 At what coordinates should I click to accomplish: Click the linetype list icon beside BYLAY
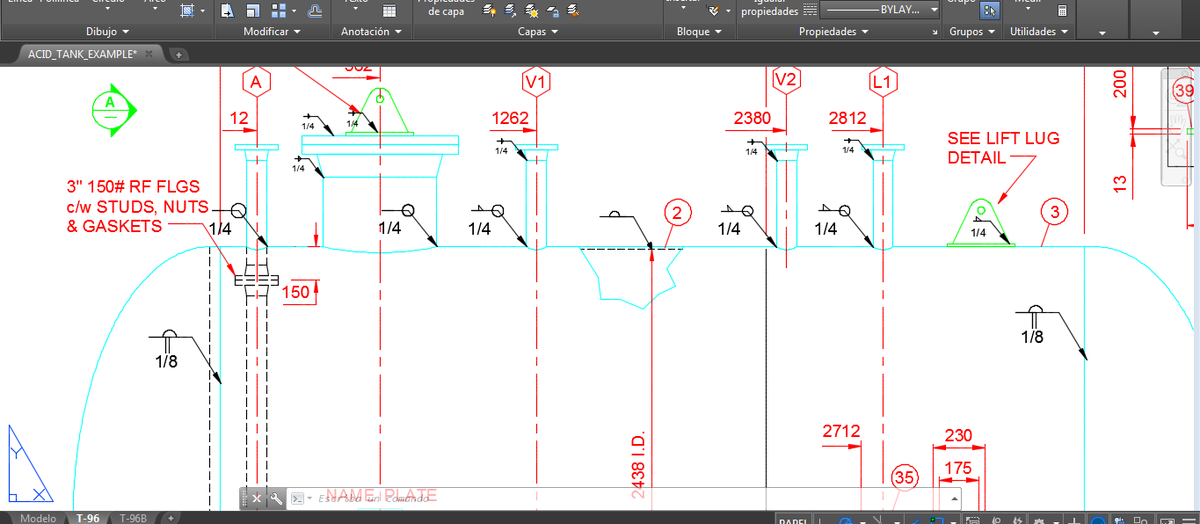coord(809,10)
